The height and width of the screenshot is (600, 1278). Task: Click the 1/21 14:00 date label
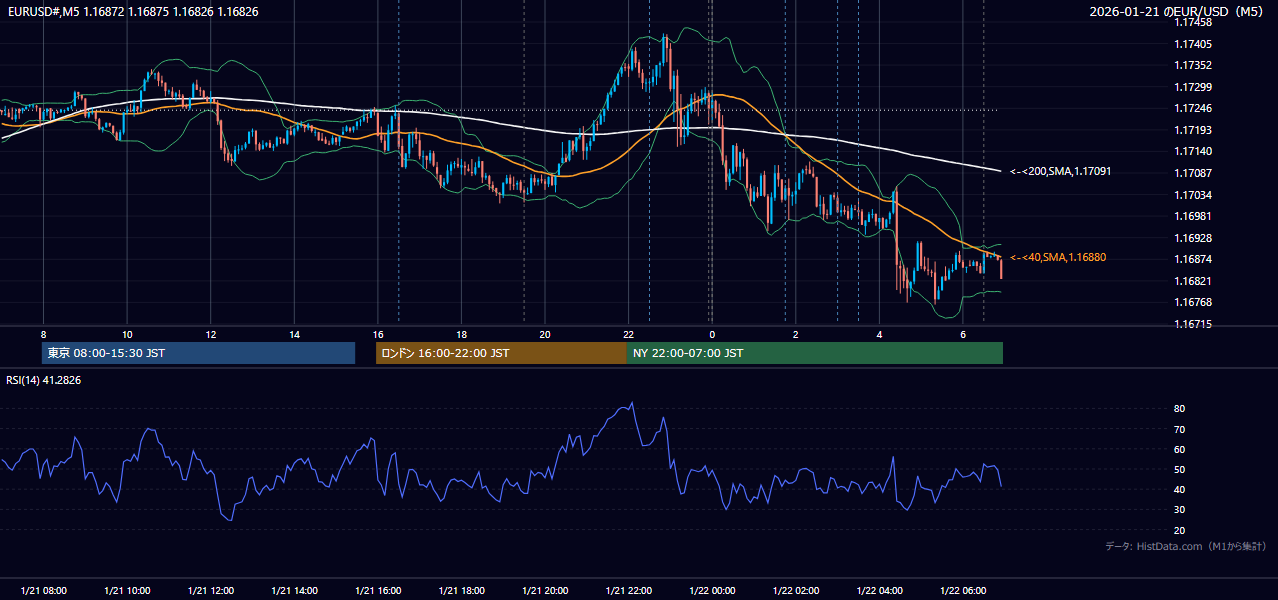[x=294, y=591]
